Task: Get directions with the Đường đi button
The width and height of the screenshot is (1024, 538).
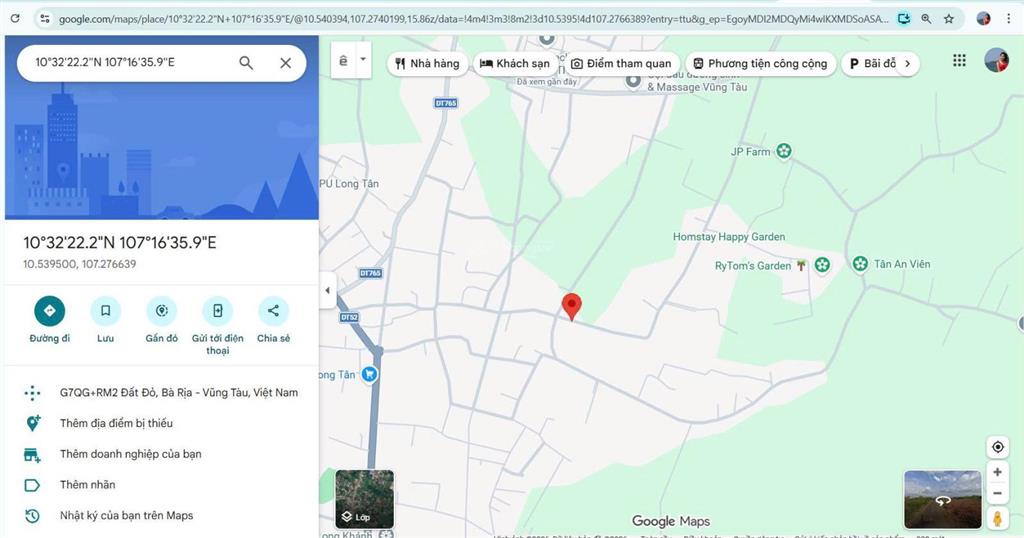Action: 50,319
